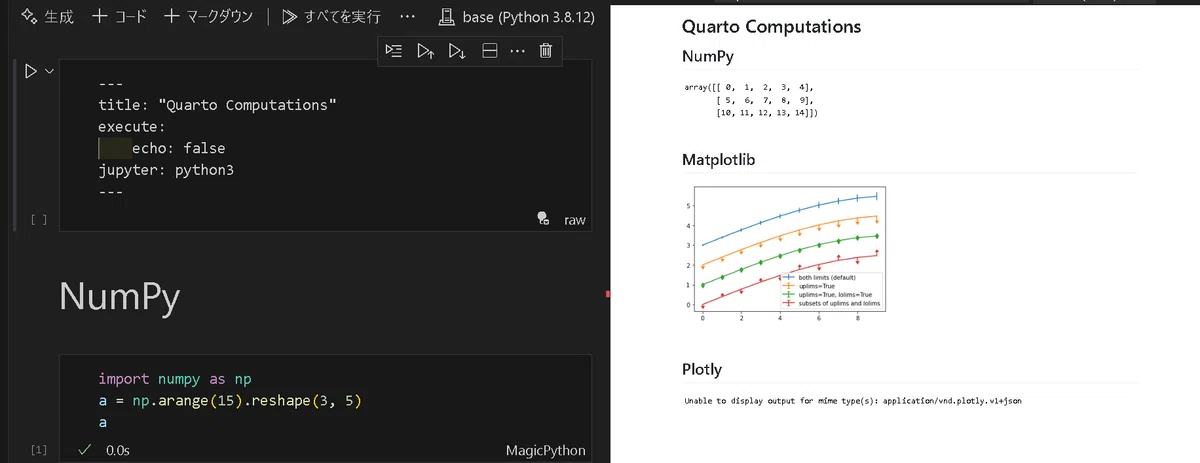
Task: Execute cells above using the cell toolbar icon
Action: (x=426, y=51)
